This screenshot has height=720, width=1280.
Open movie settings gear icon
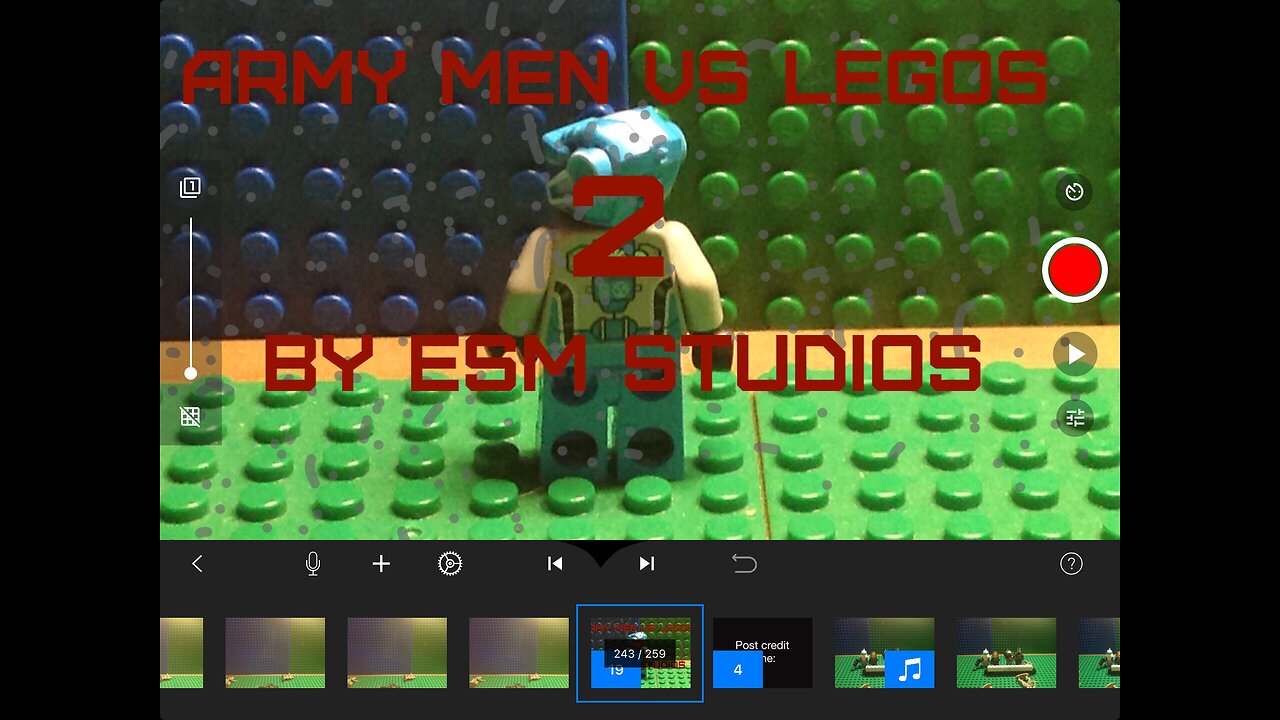[x=450, y=564]
